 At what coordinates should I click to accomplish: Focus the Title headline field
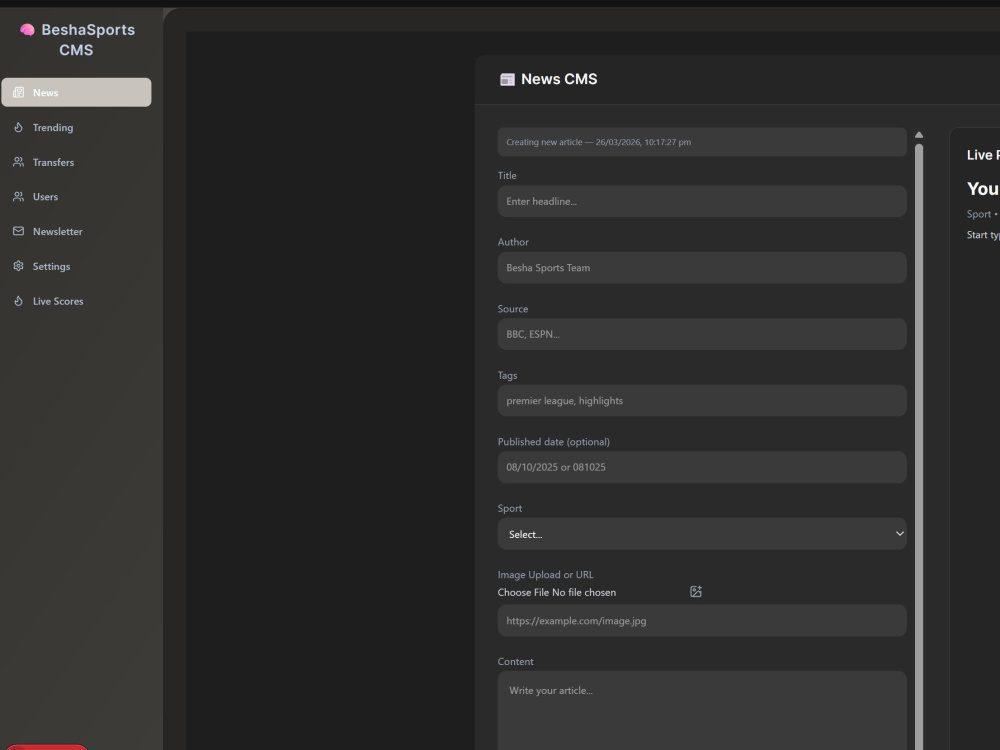[x=702, y=201]
